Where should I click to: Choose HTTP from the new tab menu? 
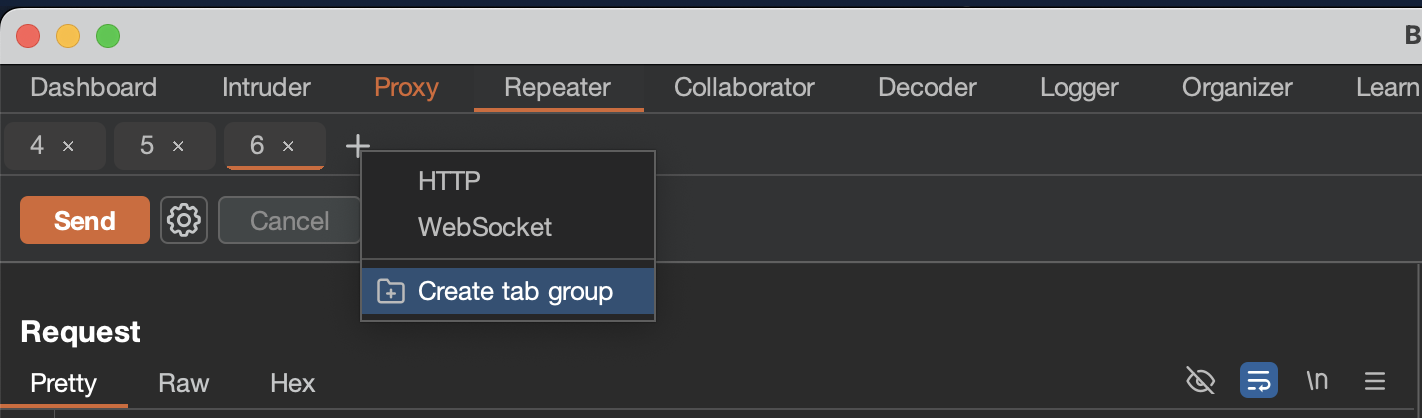pyautogui.click(x=449, y=181)
